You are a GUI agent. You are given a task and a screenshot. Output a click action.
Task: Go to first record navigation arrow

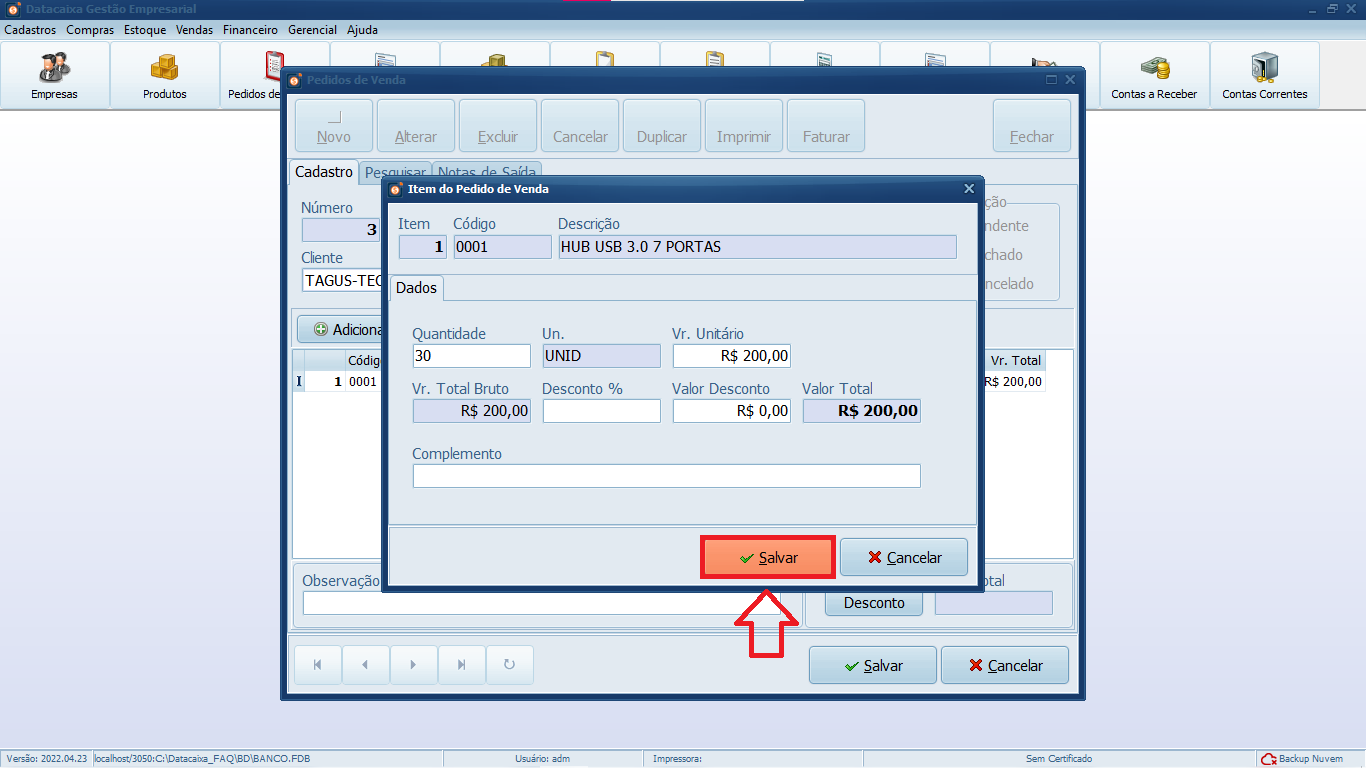coord(317,665)
